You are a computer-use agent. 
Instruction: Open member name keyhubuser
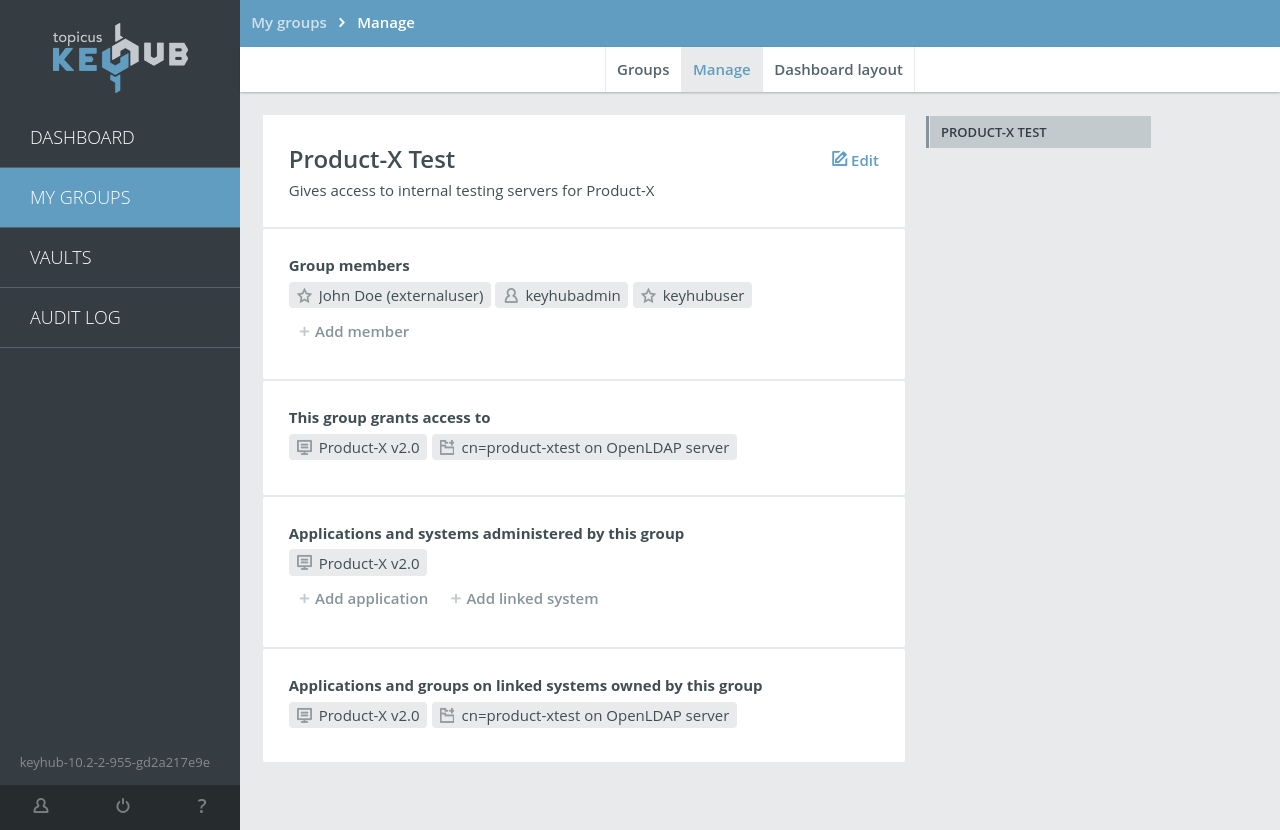(x=703, y=296)
